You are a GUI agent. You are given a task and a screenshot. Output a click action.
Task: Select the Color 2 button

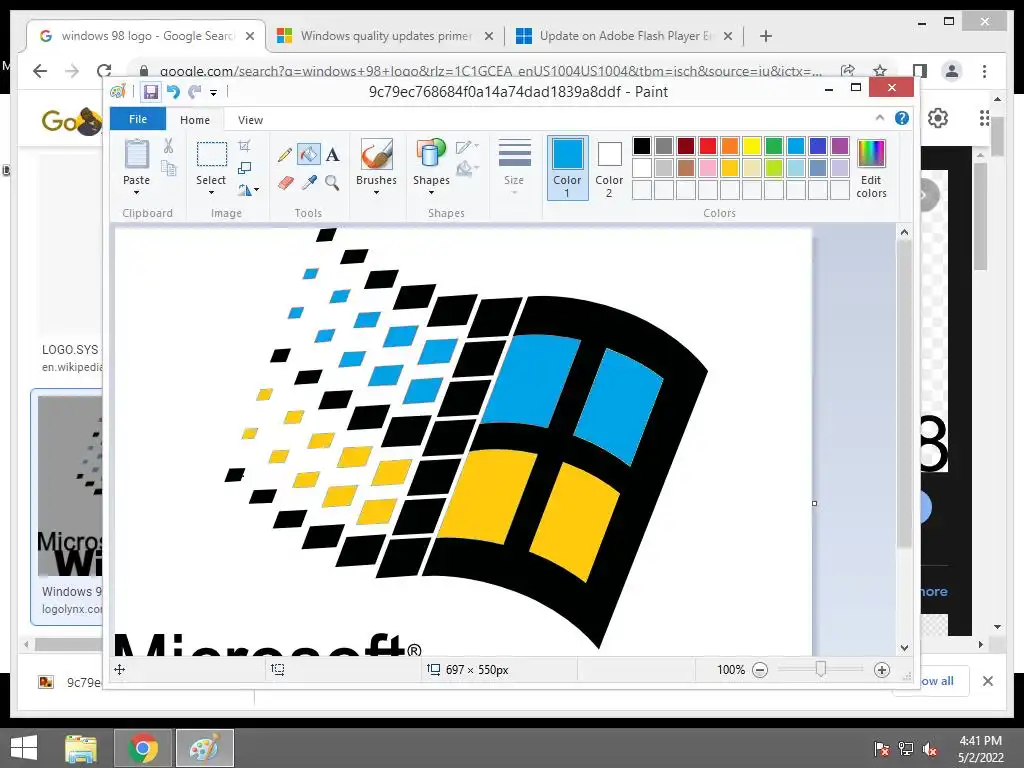(609, 168)
